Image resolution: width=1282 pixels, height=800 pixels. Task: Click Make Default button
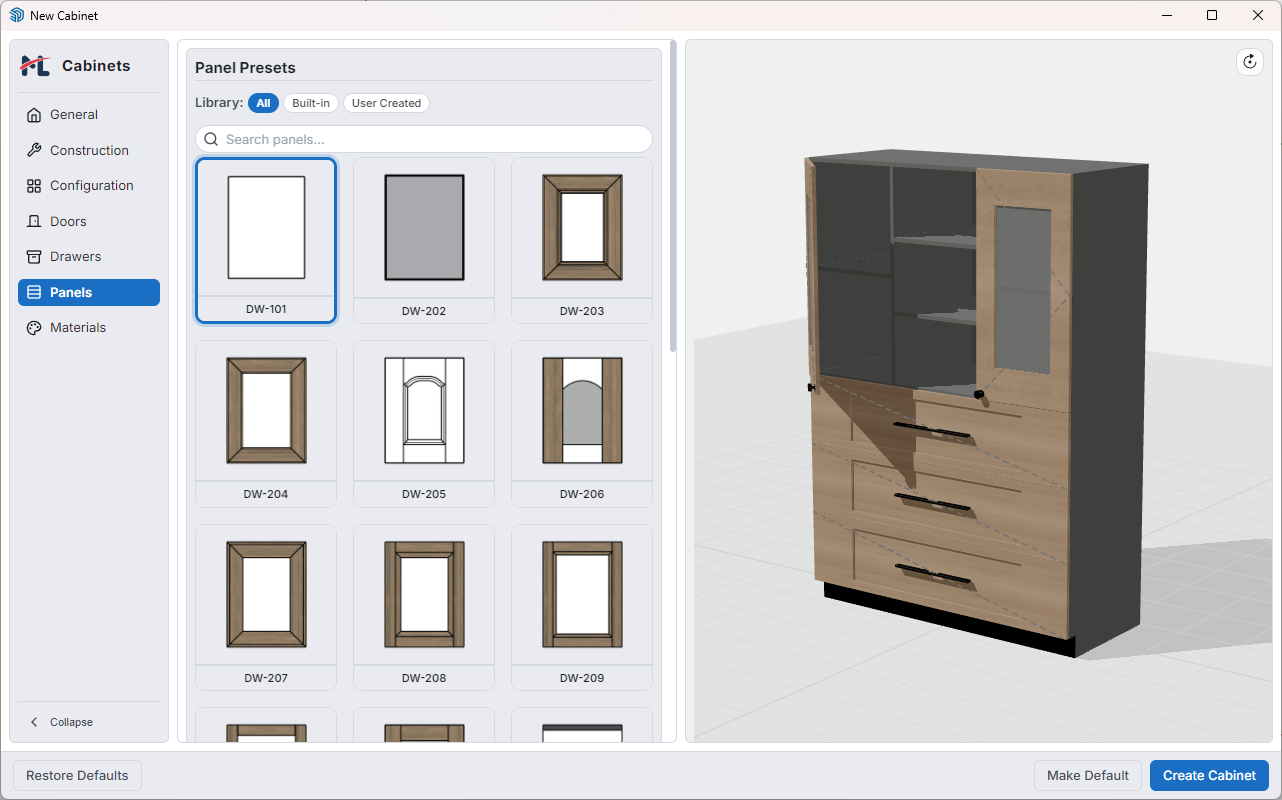pyautogui.click(x=1088, y=775)
